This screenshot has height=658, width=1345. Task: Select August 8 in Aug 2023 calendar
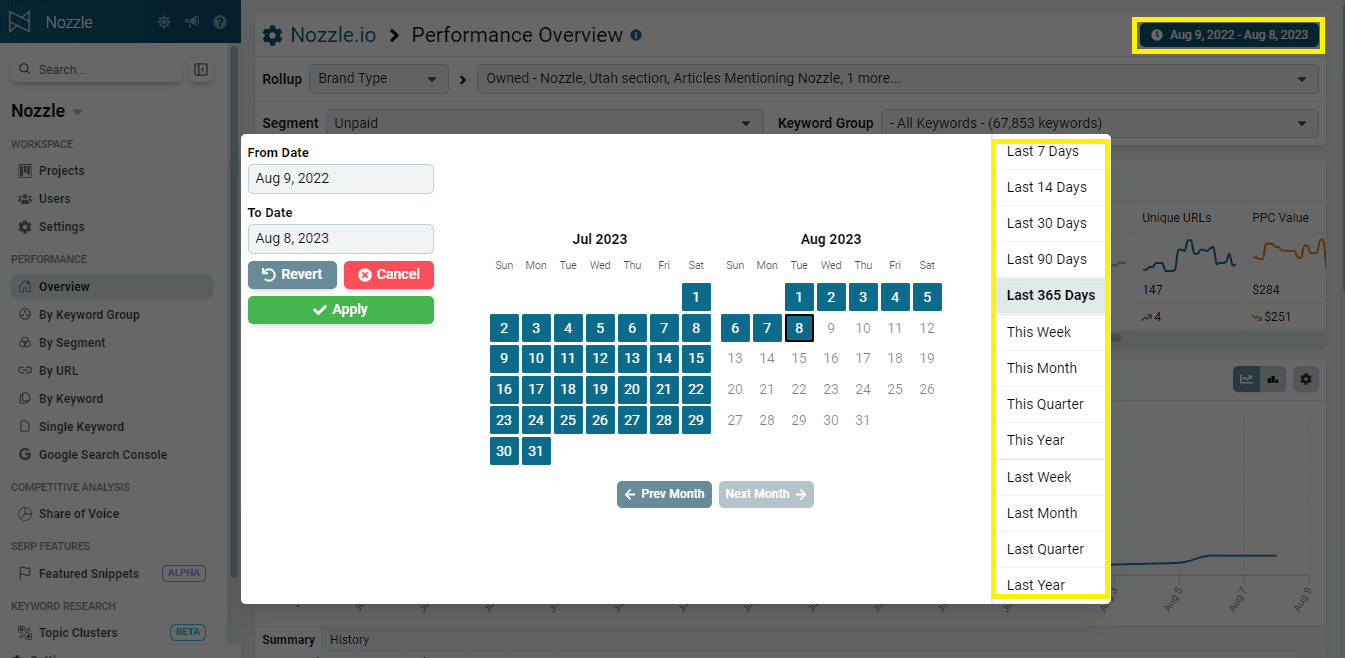(799, 328)
